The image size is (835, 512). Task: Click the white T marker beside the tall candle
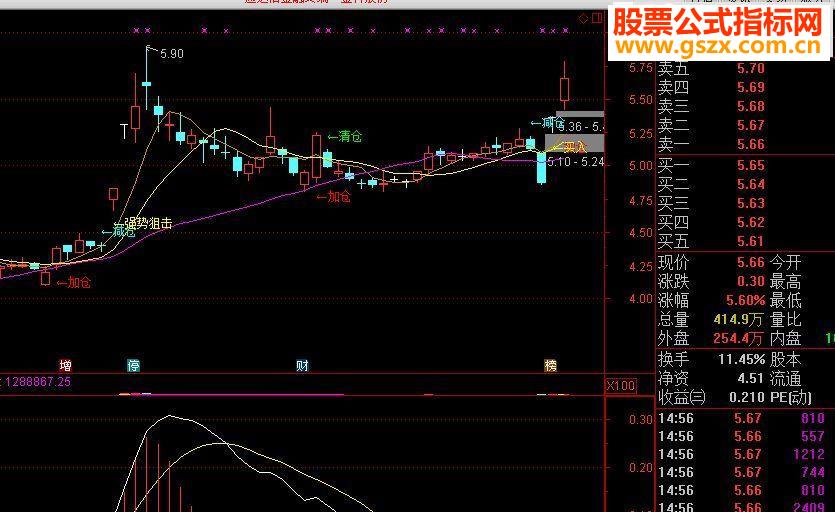click(124, 131)
